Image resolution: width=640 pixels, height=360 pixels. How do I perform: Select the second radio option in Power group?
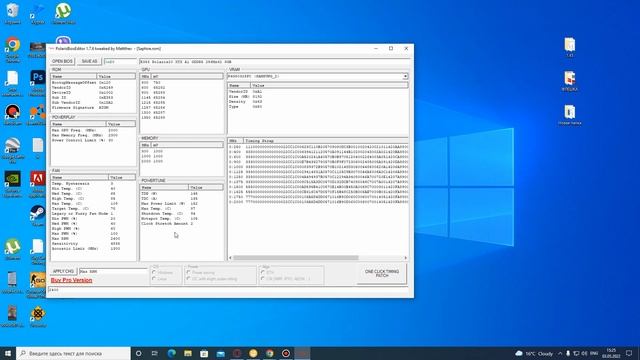[x=189, y=278]
